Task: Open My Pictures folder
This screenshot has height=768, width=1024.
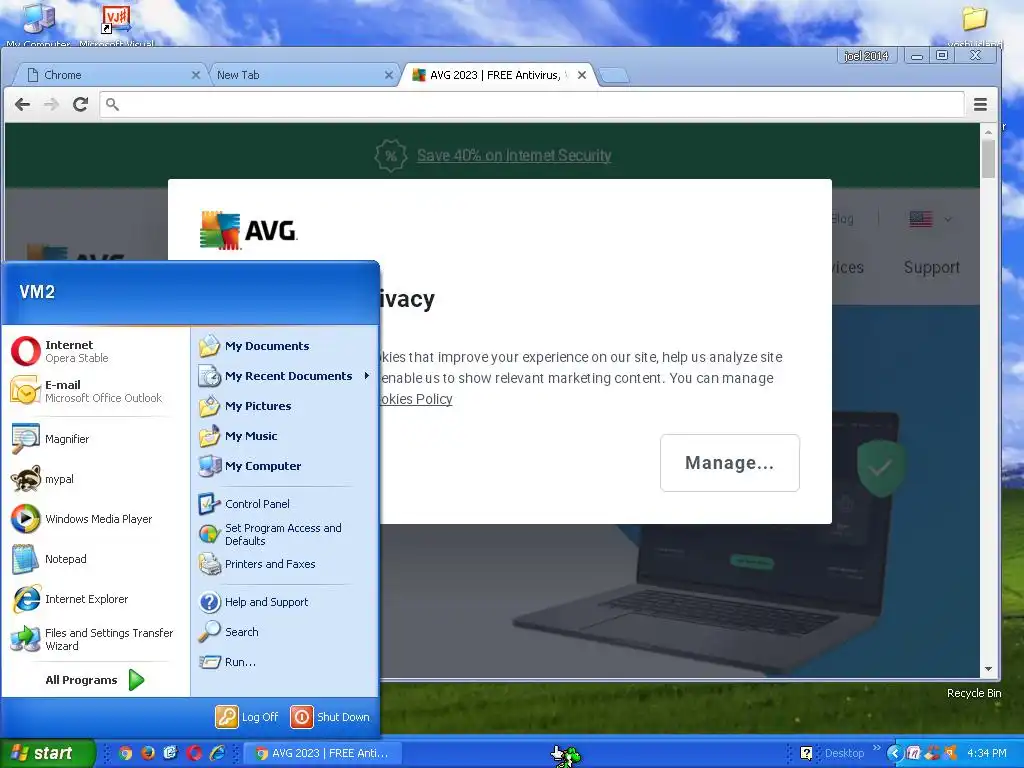Action: point(284,406)
